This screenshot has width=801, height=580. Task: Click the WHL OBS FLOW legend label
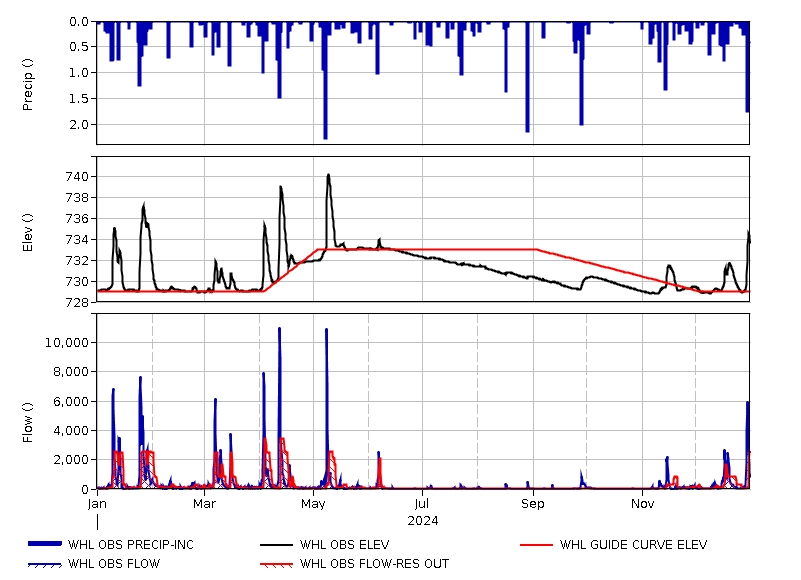pos(114,564)
